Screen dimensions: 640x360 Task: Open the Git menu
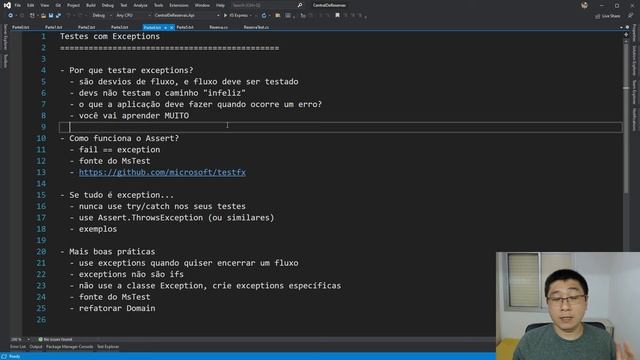tap(58, 5)
